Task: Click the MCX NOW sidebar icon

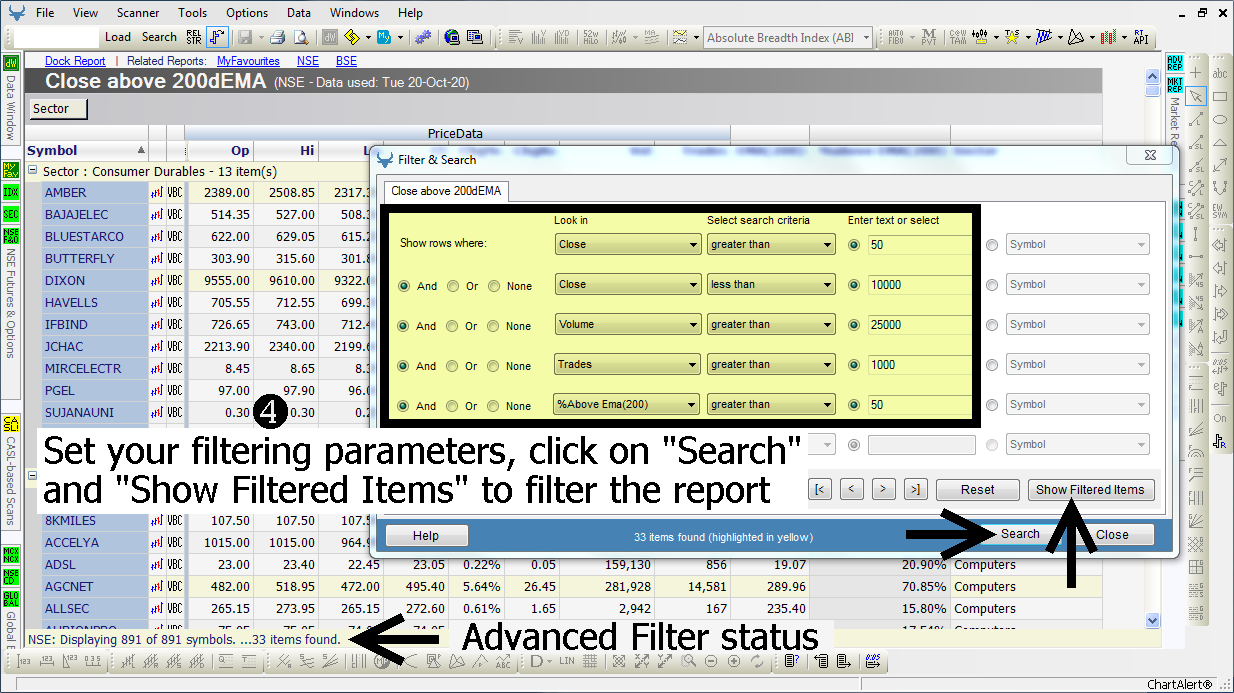Action: [11, 553]
